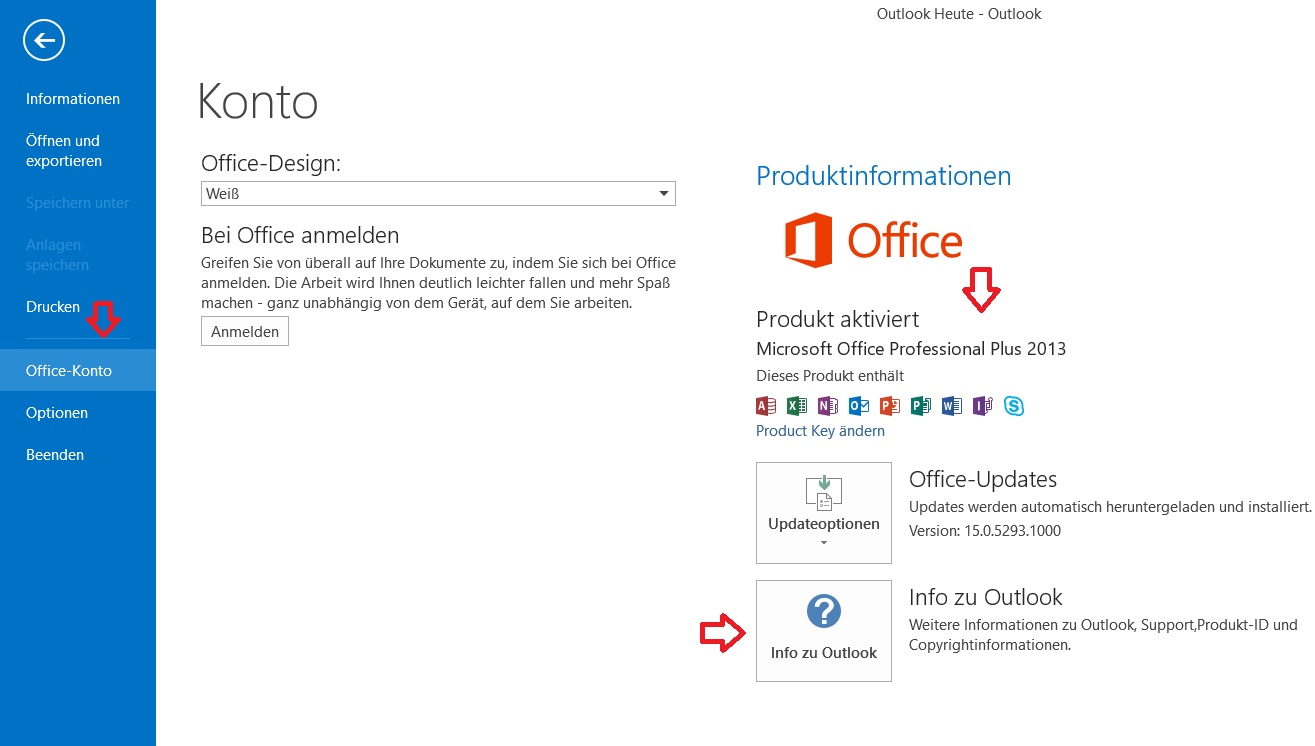Click the Office-Updates heading
Screen dimensions: 1315x746
pyautogui.click(x=983, y=479)
